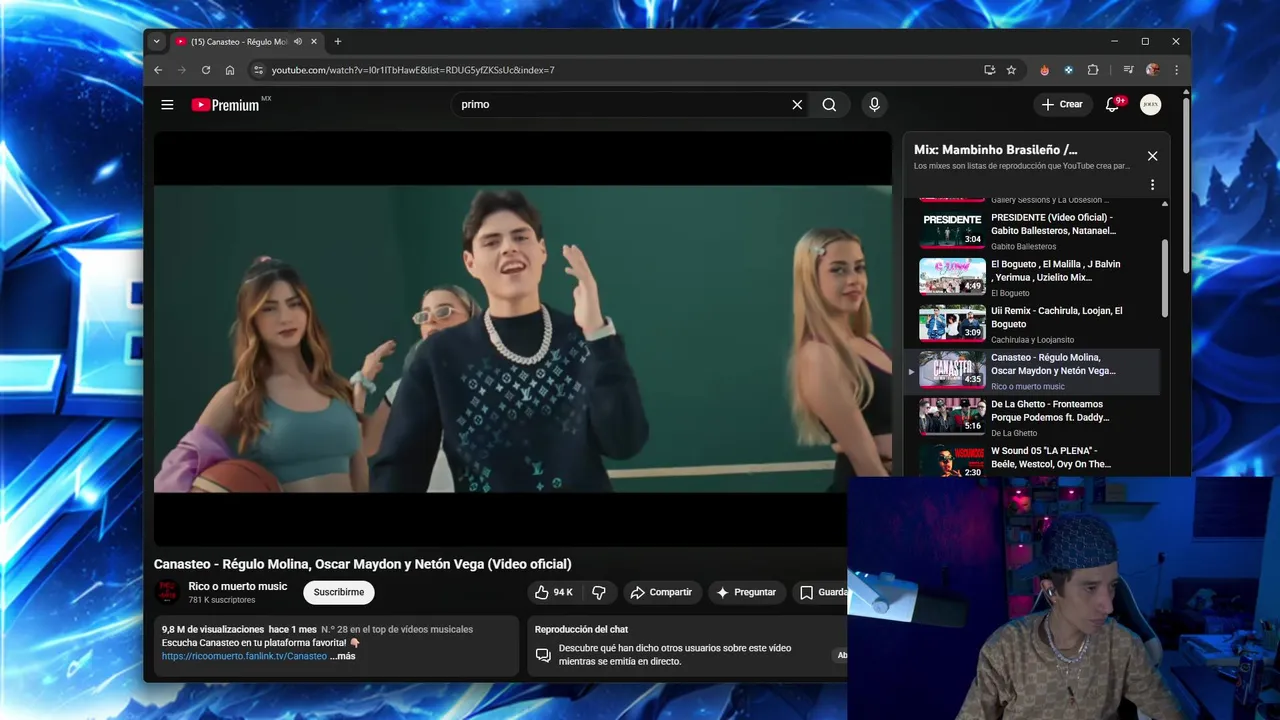Bookmark this page with star icon
Screen dimensions: 1280x720
1011,70
